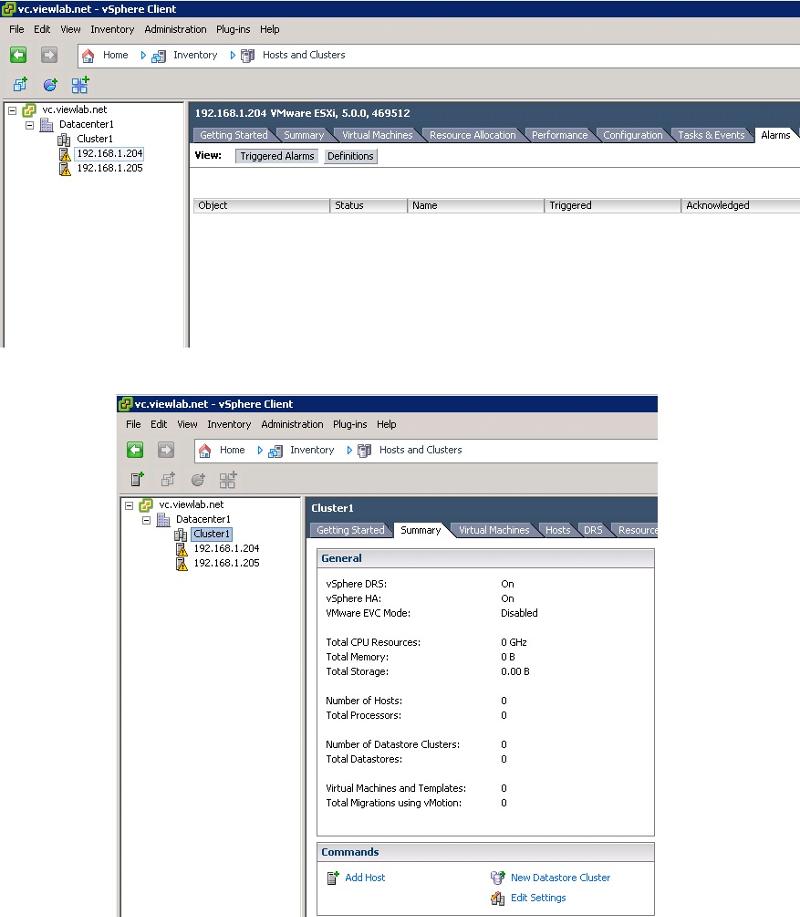Viewport: 800px width, 917px height.
Task: Click the New Resource Pool toolbar icon in the host alarms window
Action: click(x=50, y=85)
